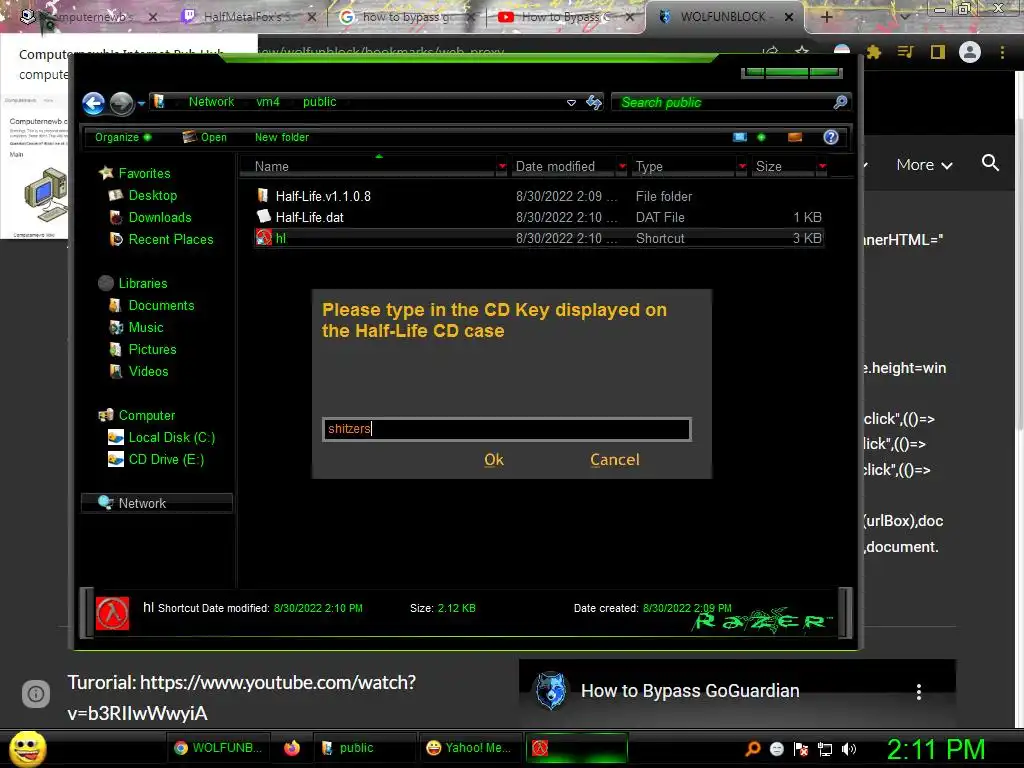The height and width of the screenshot is (768, 1024).
Task: Click the info icon beside Turorial text
Action: tap(36, 694)
